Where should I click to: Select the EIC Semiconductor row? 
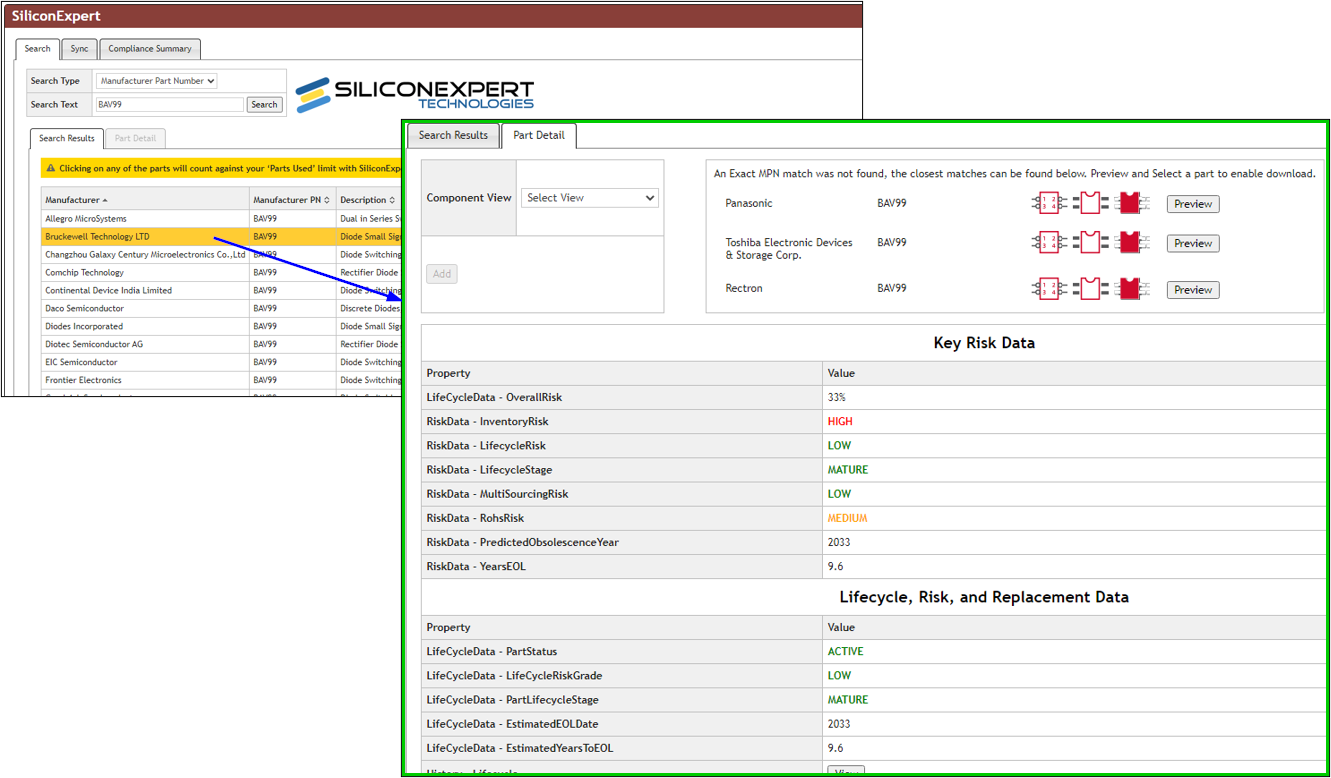221,363
